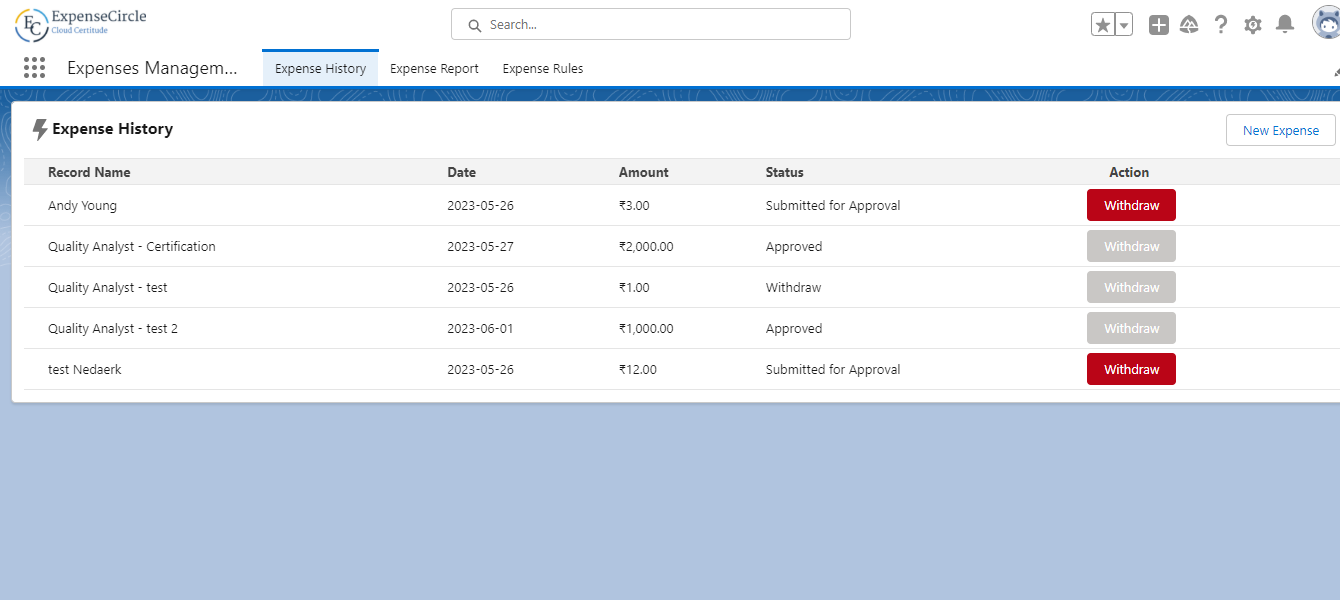The width and height of the screenshot is (1340, 600).
Task: Click the New Expense button
Action: pos(1280,130)
